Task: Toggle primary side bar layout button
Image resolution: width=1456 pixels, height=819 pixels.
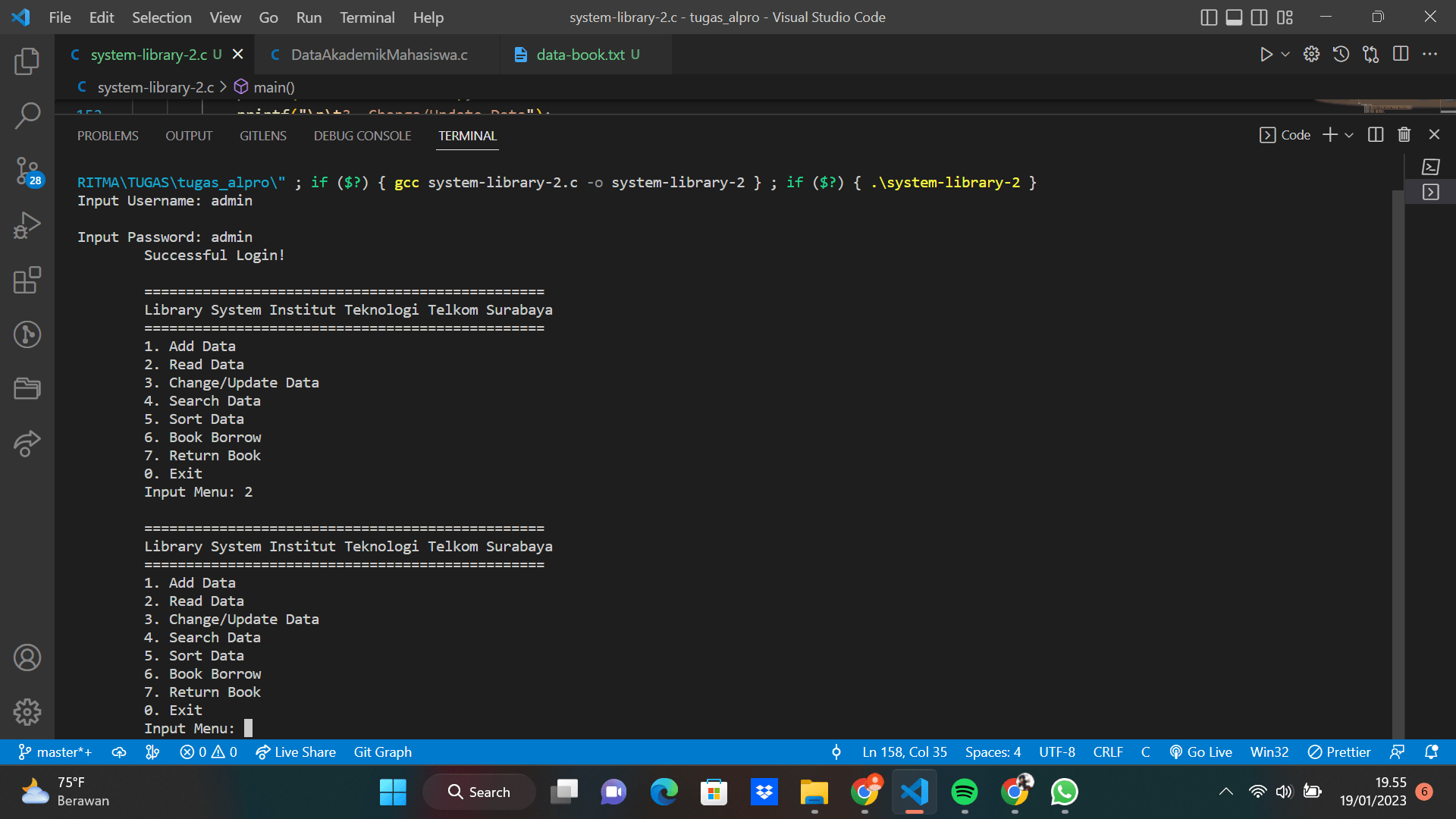Action: (x=1209, y=17)
